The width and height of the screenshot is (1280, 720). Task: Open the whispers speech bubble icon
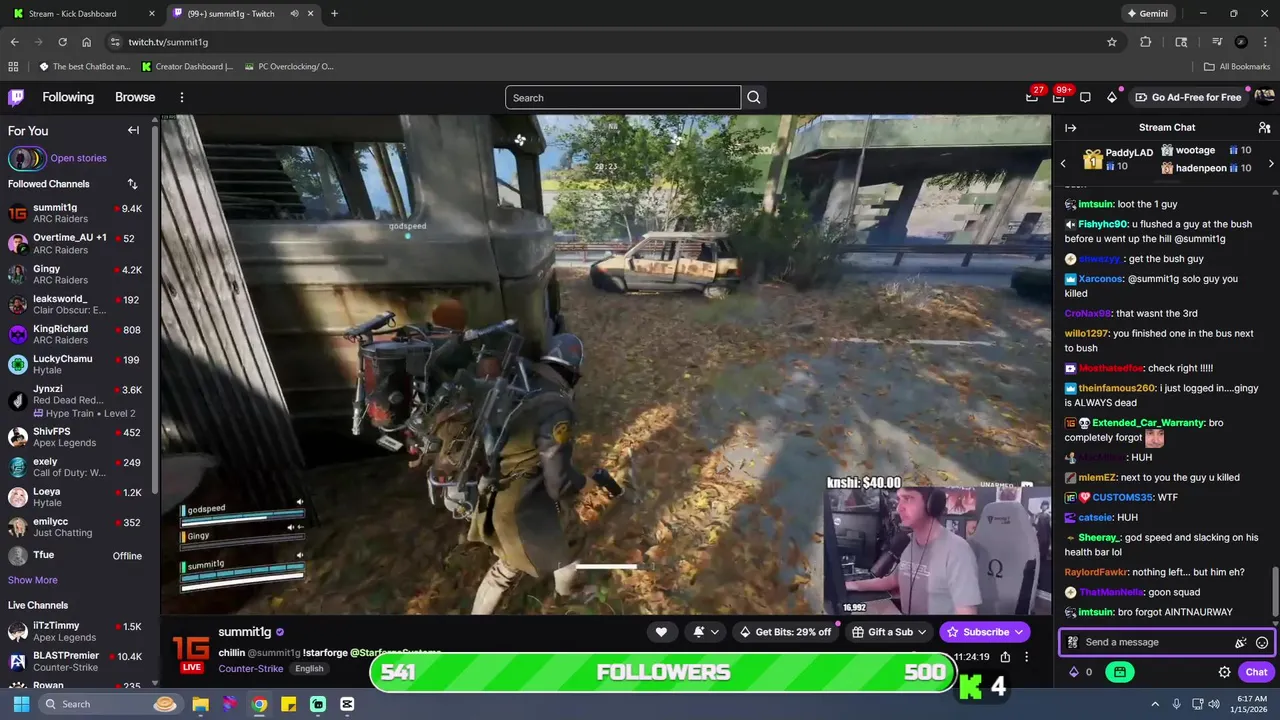pos(1085,97)
